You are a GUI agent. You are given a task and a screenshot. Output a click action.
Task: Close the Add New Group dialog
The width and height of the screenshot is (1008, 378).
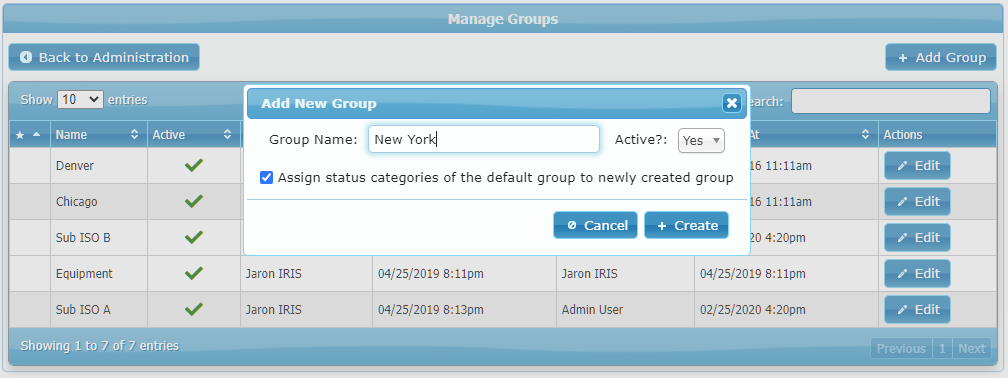click(731, 103)
